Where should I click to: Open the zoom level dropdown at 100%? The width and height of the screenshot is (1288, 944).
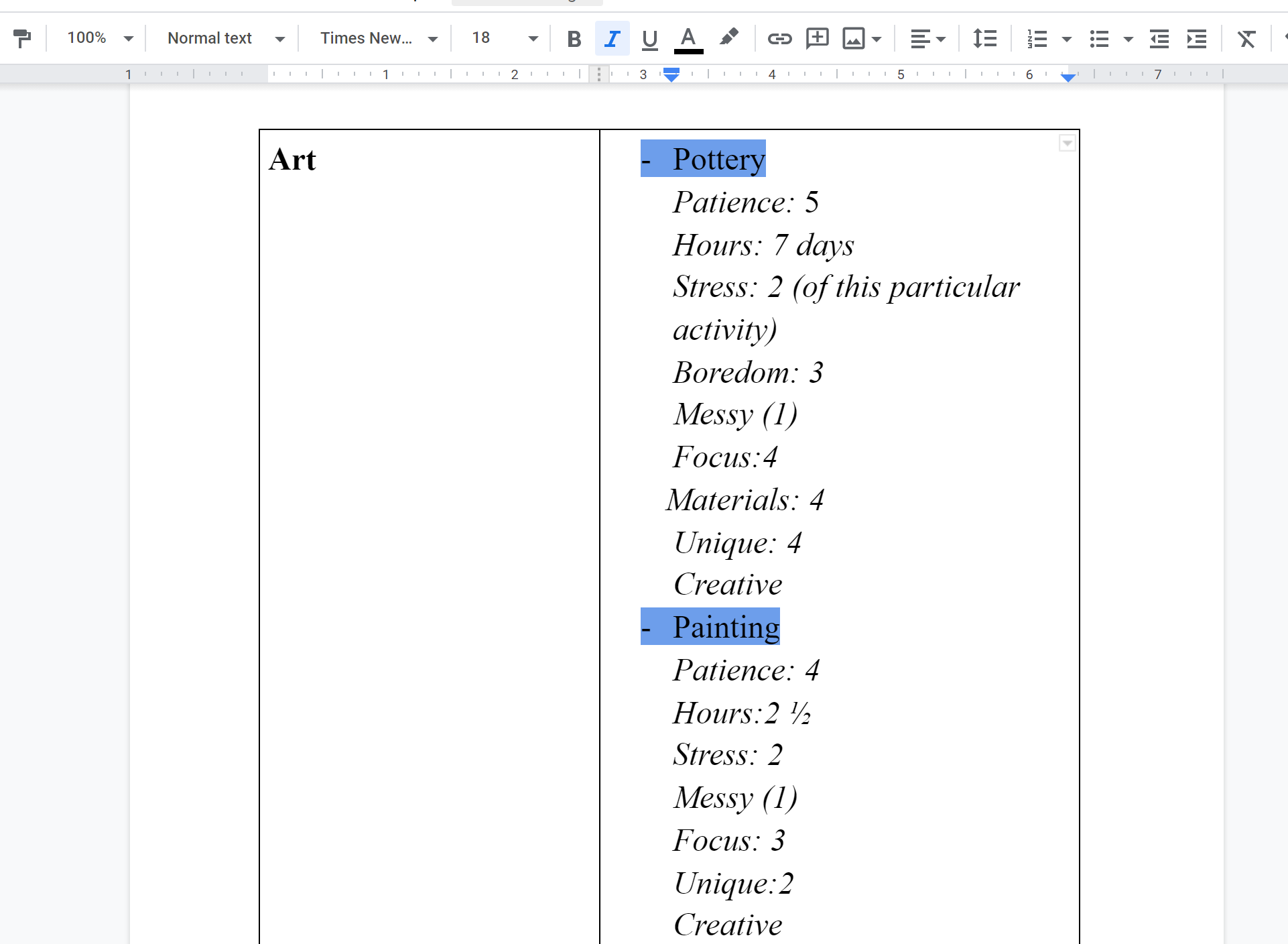[99, 38]
